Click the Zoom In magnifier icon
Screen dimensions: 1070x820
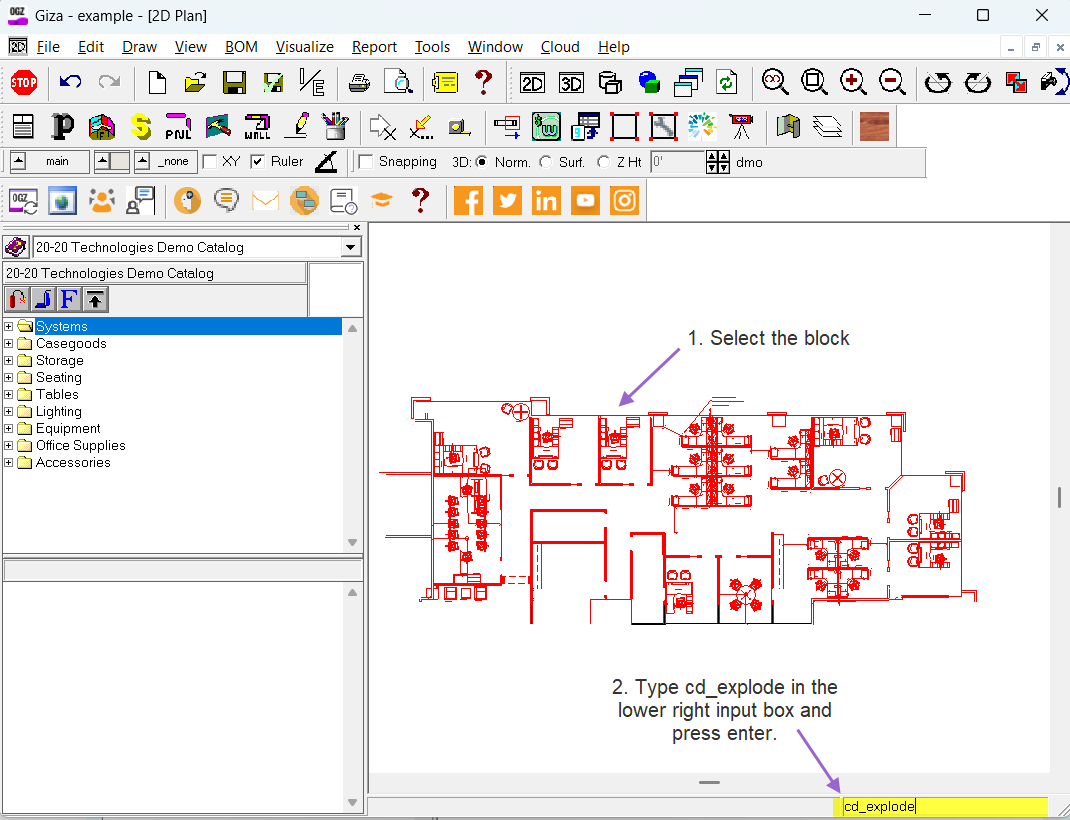[853, 83]
